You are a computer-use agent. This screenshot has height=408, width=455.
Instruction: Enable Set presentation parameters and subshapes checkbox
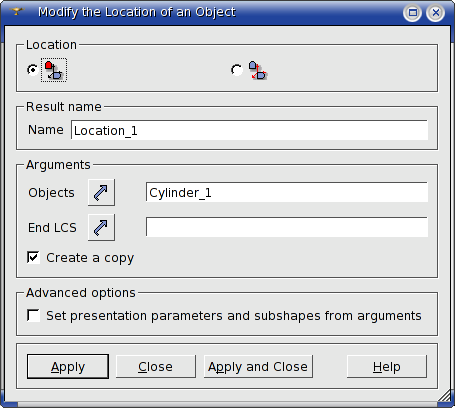pos(33,315)
